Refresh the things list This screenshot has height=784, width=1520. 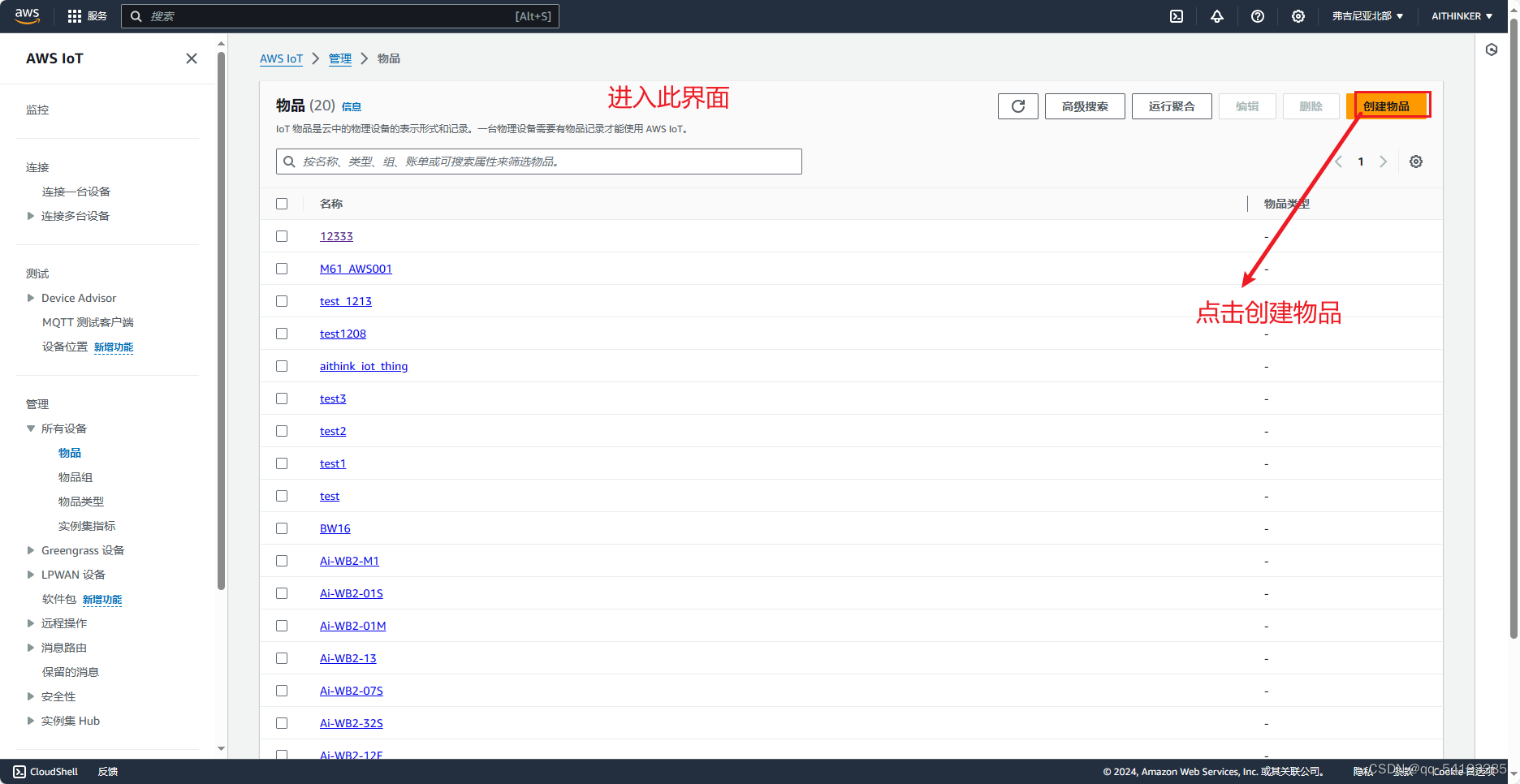pyautogui.click(x=1018, y=106)
